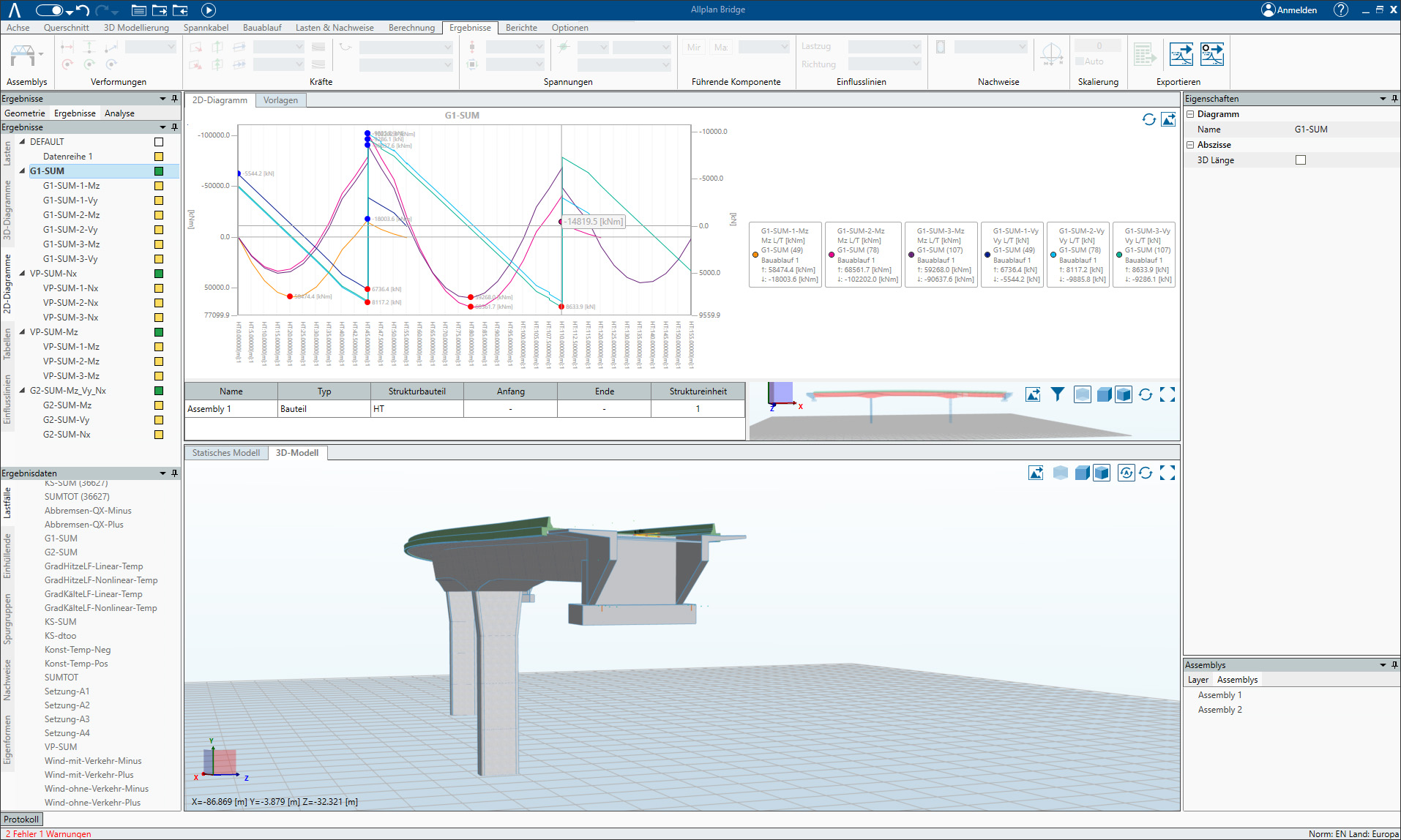Toggle the mode switch in title bar

tap(50, 10)
